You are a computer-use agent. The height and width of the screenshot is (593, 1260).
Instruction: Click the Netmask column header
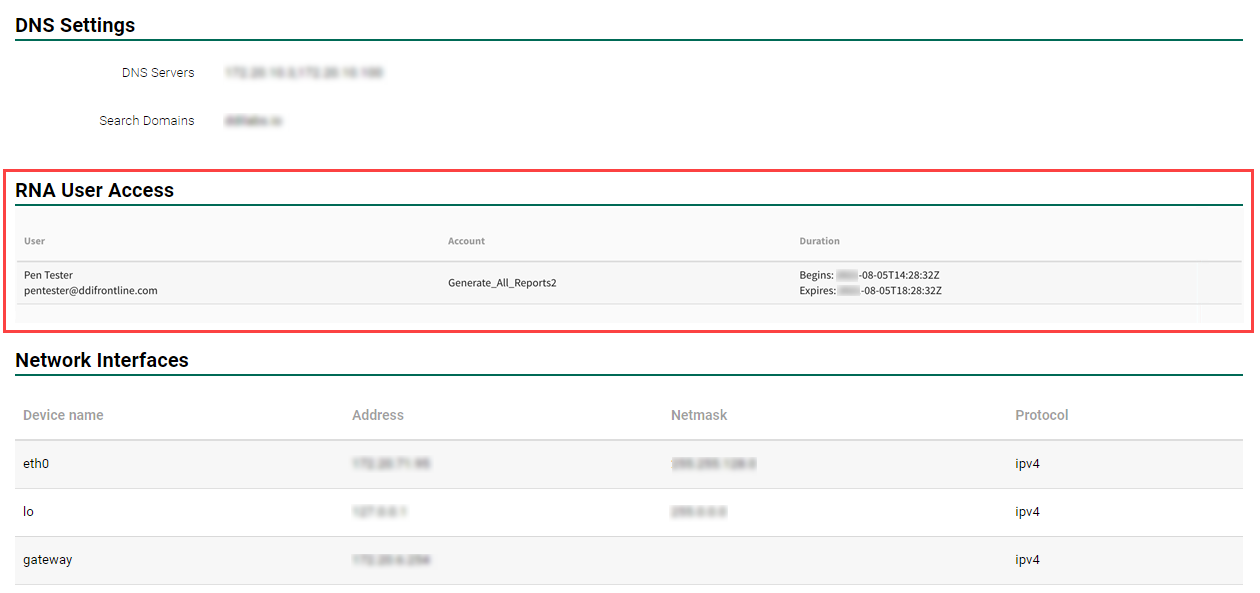[699, 415]
